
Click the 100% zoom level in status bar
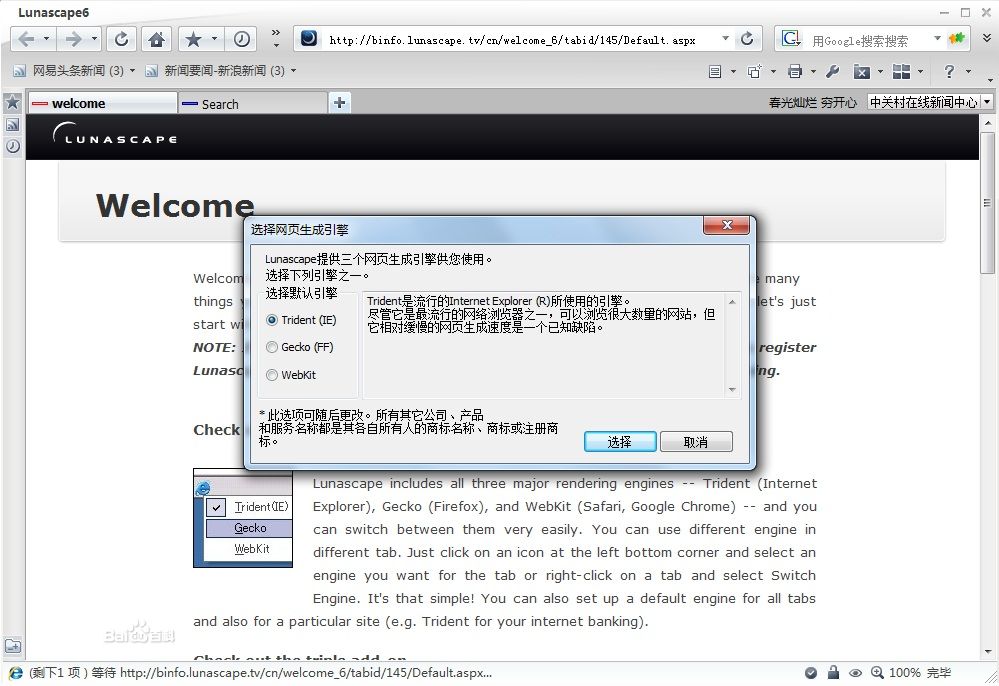[x=905, y=673]
